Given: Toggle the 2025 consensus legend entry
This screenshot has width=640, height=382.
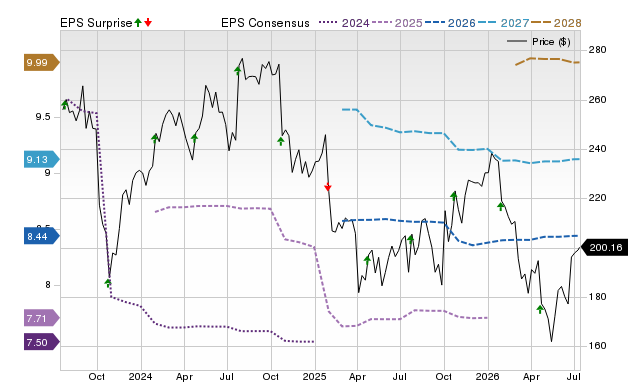Looking at the screenshot, I should click(x=397, y=23).
